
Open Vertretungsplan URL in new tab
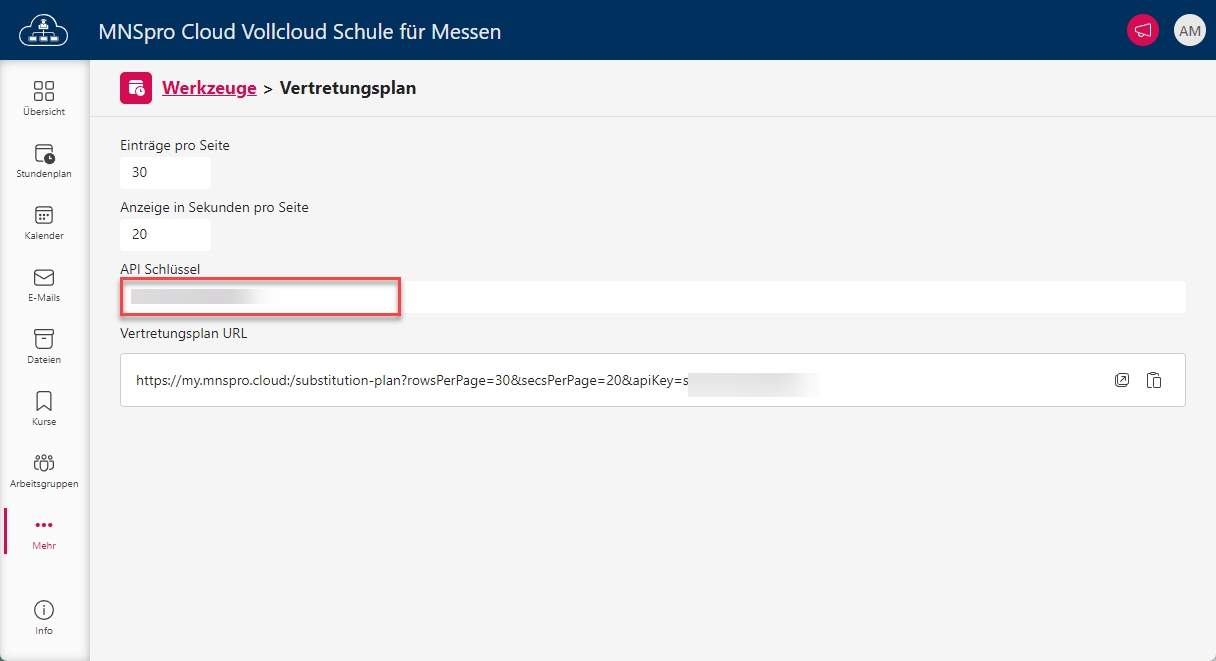[x=1122, y=380]
